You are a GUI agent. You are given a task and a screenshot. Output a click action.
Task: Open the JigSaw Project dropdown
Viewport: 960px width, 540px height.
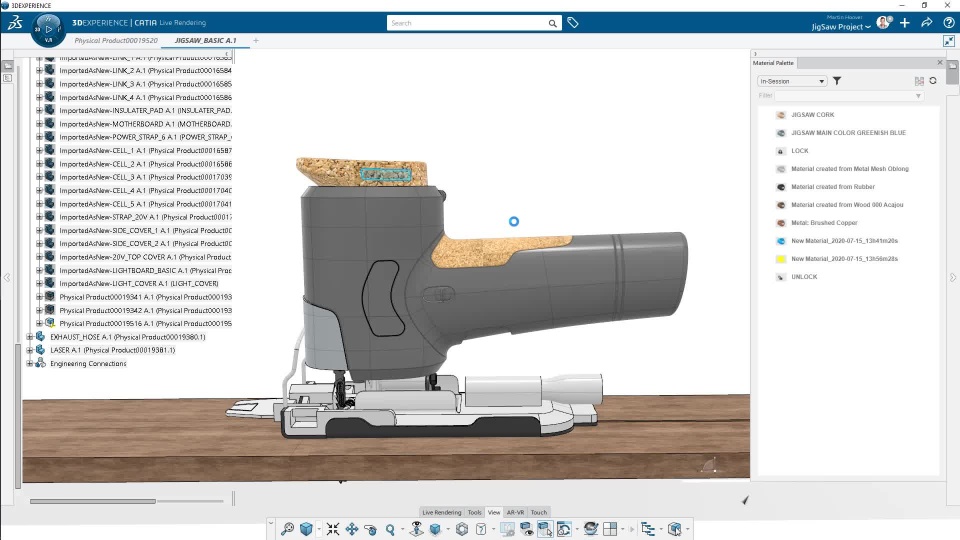(x=841, y=27)
